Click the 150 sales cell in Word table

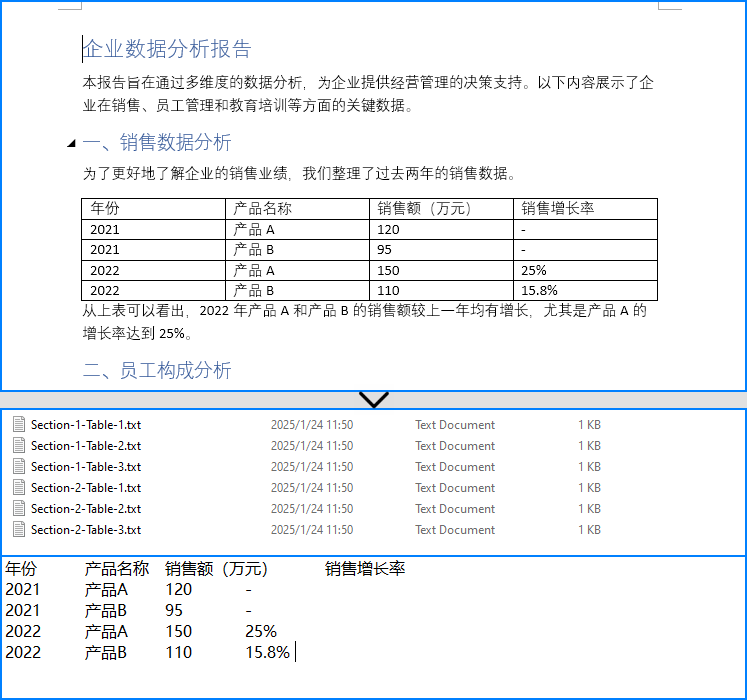click(442, 270)
